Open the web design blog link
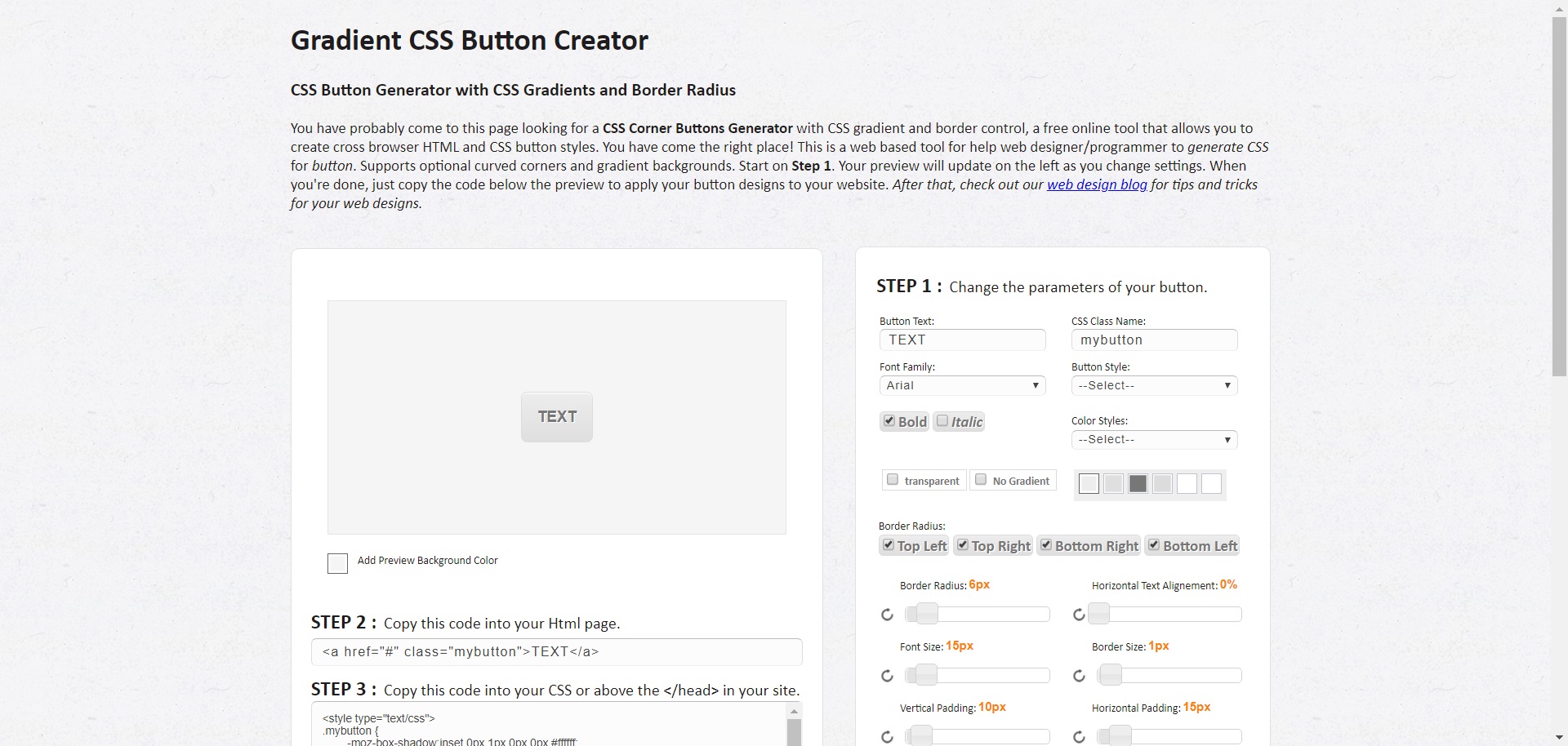1568x746 pixels. click(x=1097, y=184)
